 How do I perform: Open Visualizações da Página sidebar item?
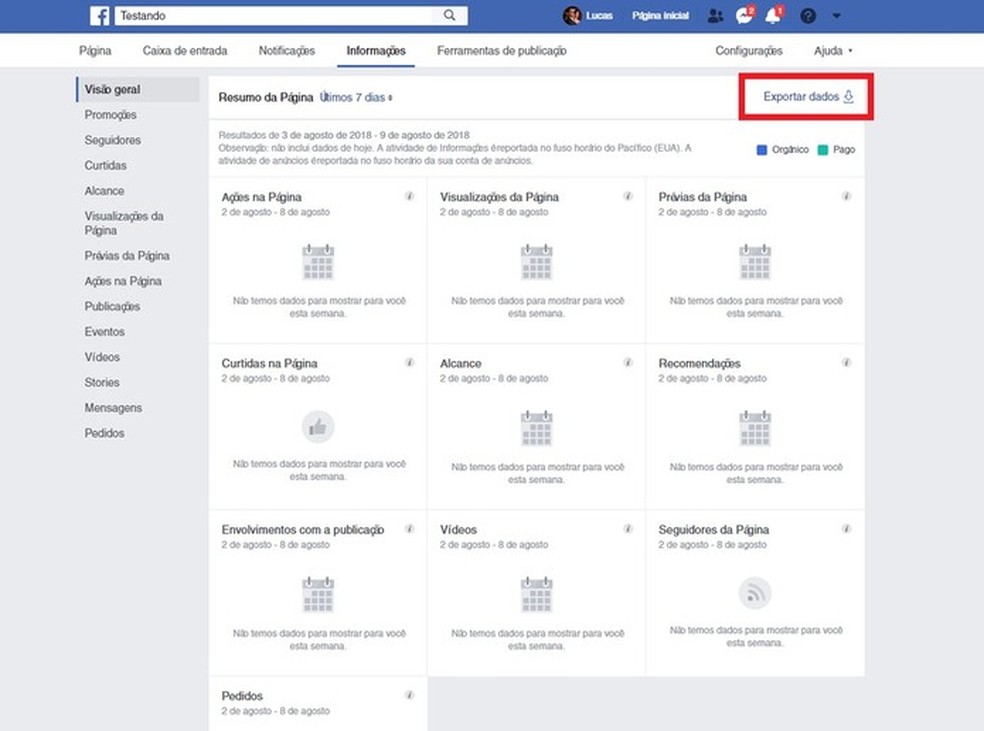(124, 223)
